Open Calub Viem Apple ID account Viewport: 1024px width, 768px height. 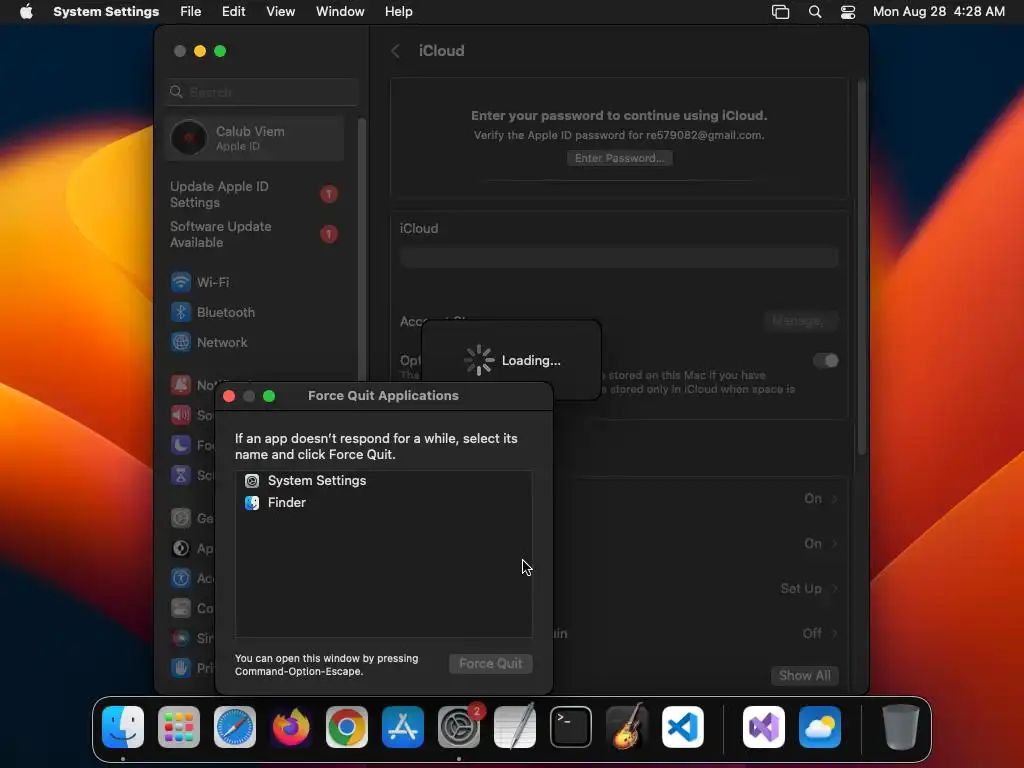255,138
